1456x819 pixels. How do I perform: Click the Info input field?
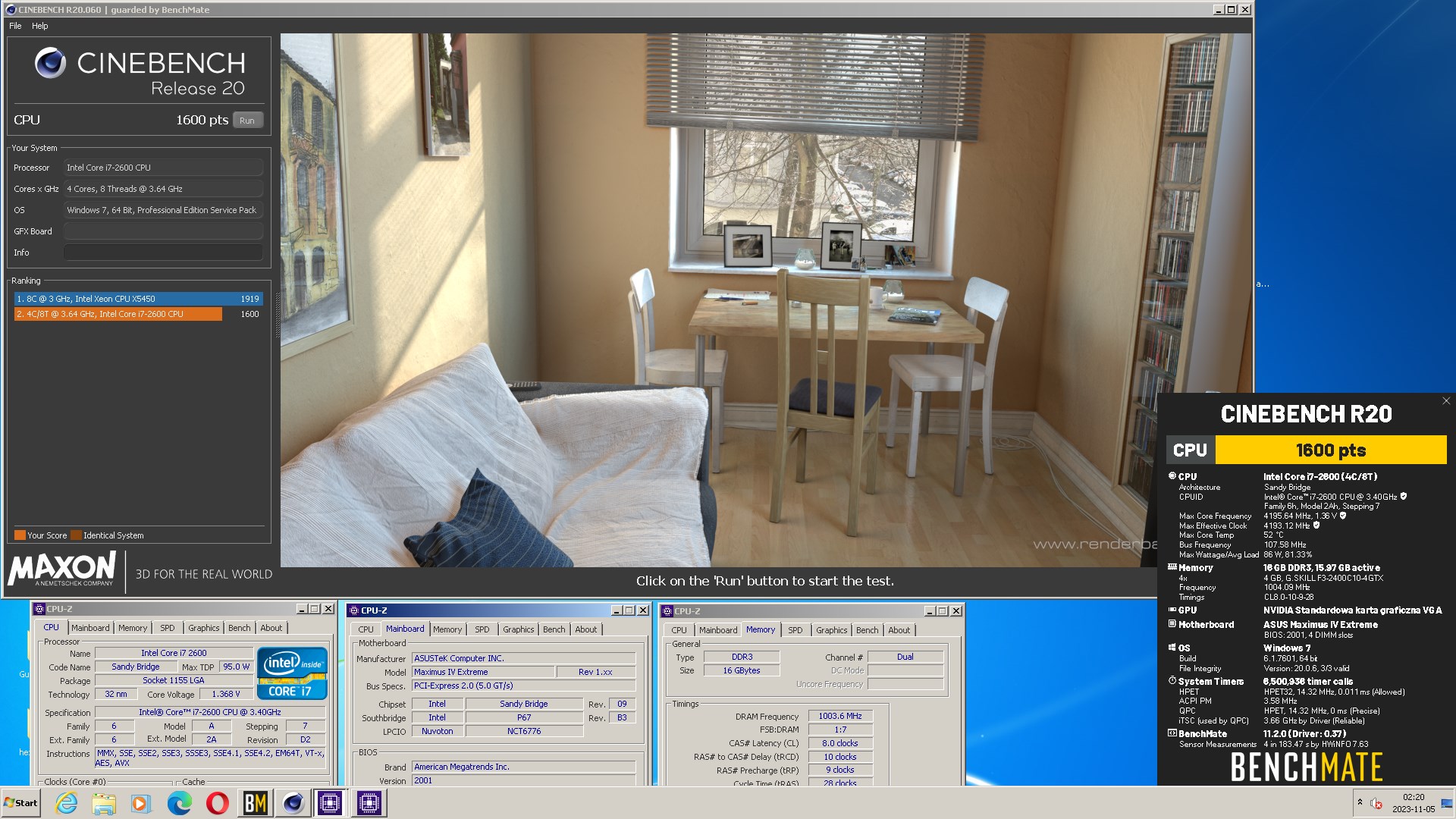coord(163,253)
